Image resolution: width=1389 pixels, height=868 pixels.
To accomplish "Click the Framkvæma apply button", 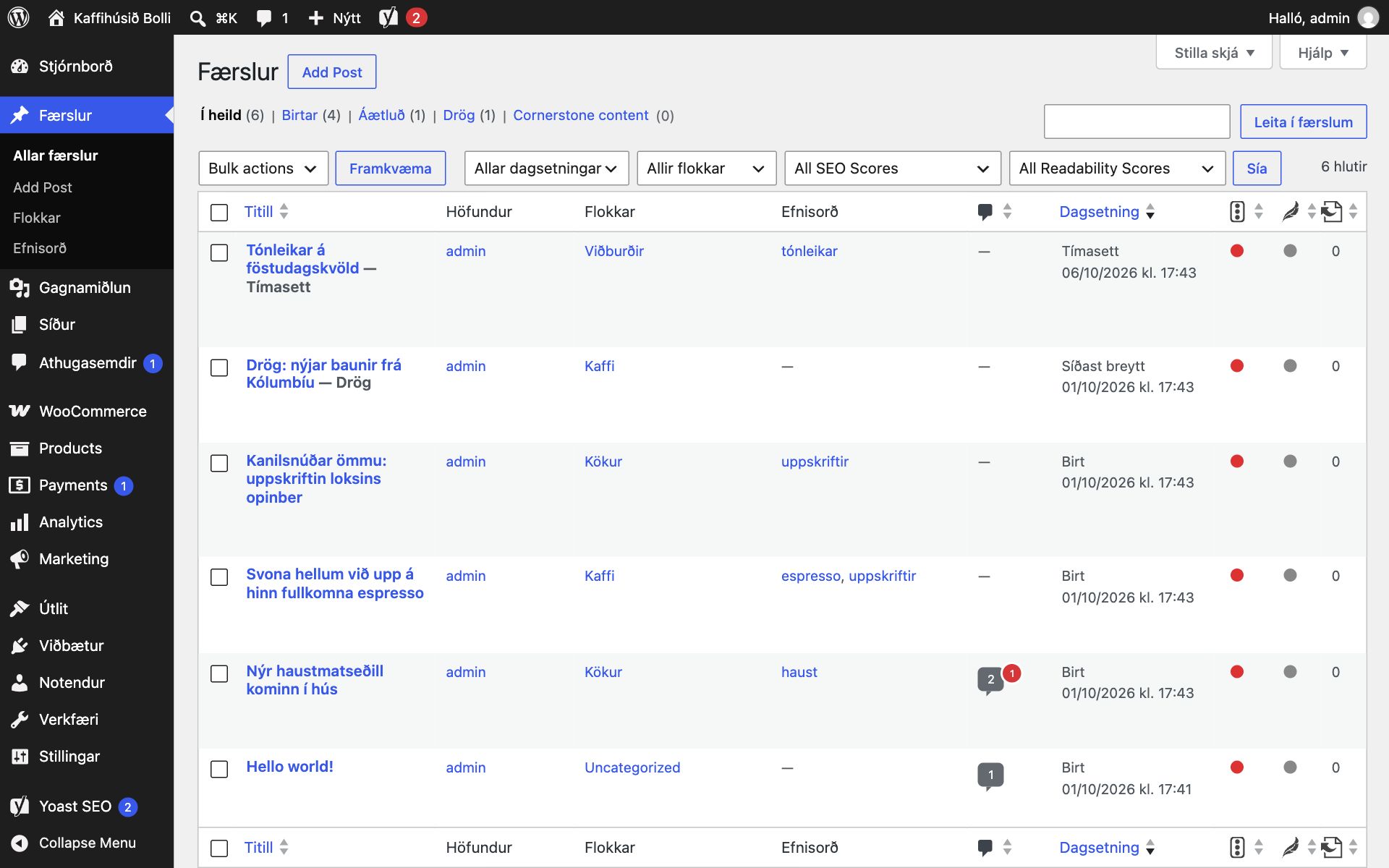I will click(391, 169).
